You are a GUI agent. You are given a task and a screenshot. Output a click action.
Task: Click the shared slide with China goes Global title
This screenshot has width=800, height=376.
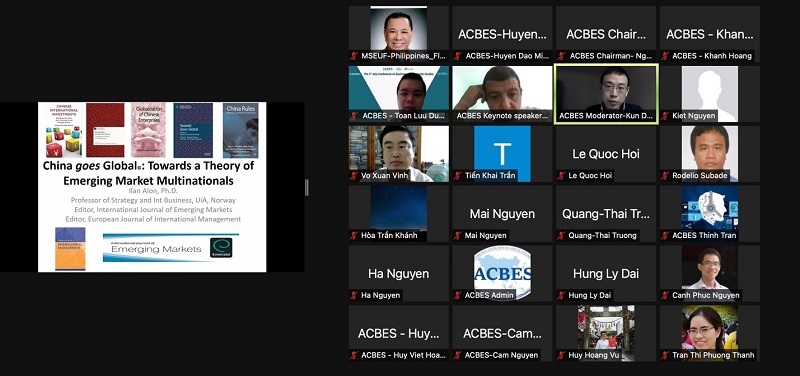tap(152, 187)
